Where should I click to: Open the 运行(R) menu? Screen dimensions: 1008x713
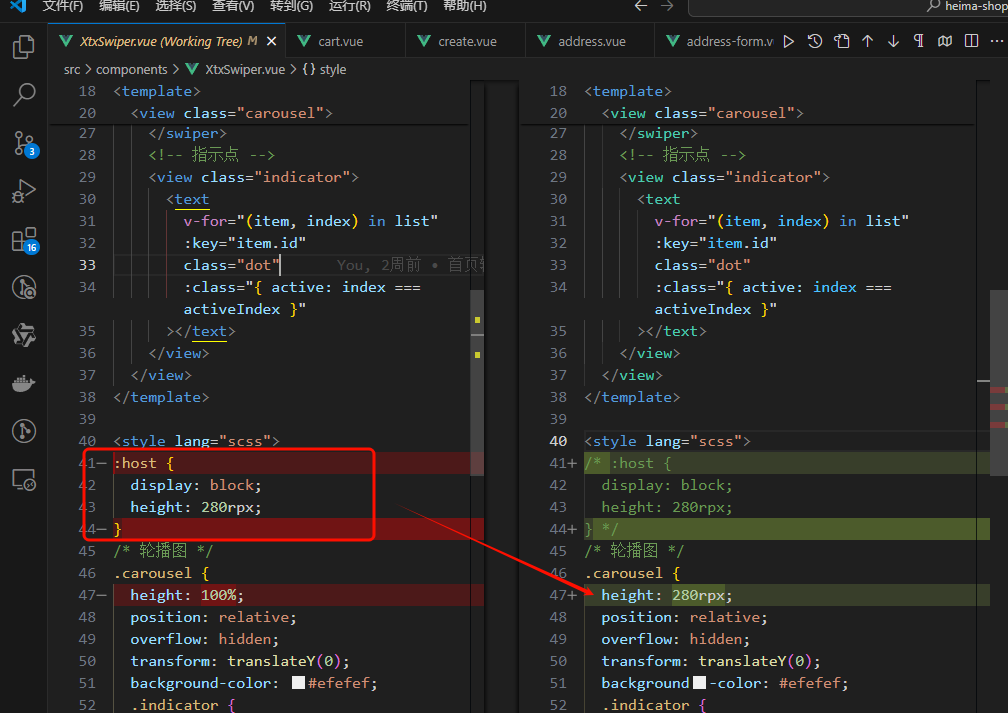pyautogui.click(x=349, y=6)
